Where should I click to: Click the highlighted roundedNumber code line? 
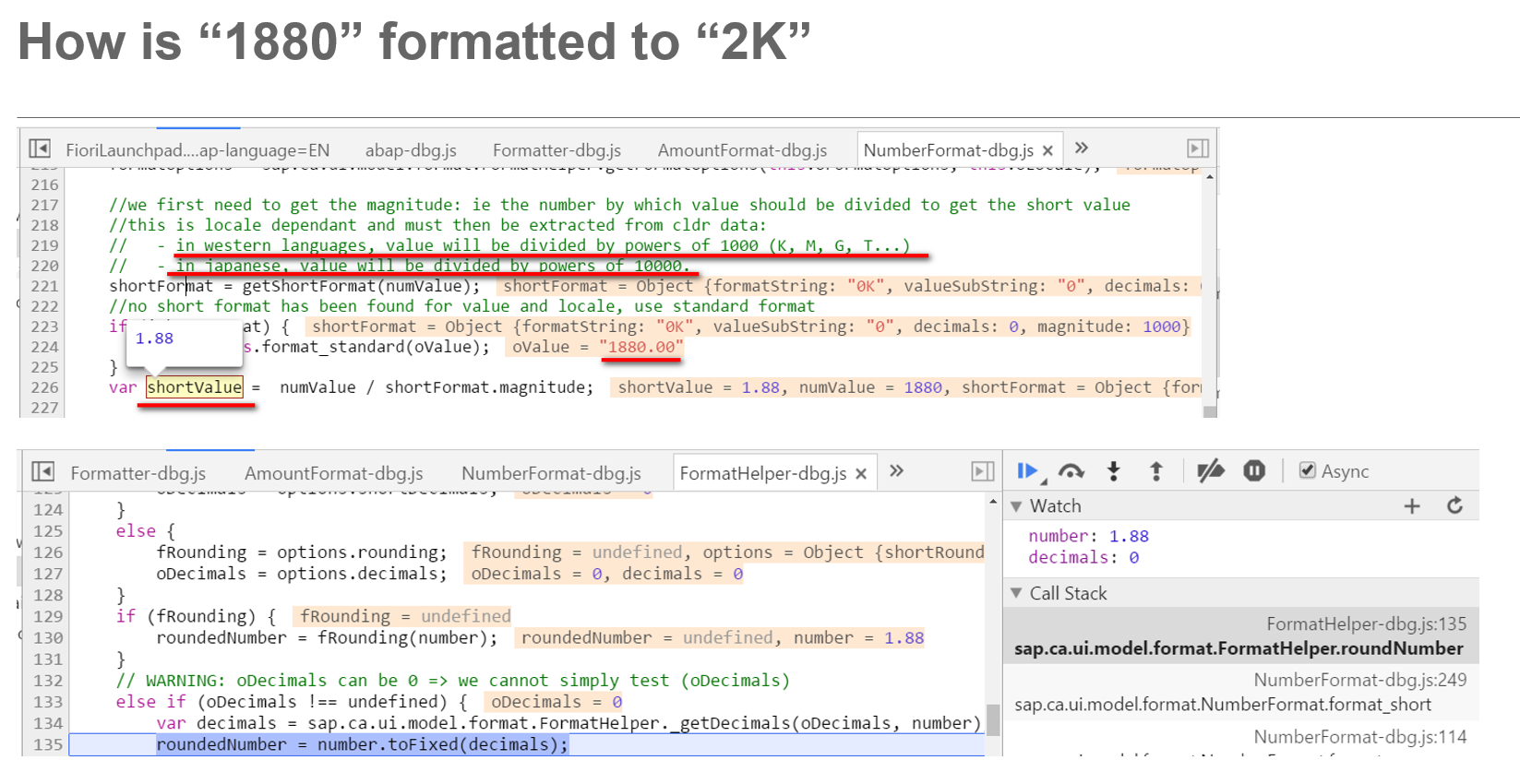pyautogui.click(x=363, y=744)
